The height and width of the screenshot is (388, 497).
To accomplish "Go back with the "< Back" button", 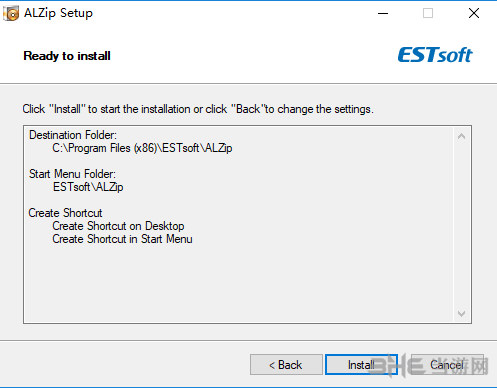I will point(286,365).
